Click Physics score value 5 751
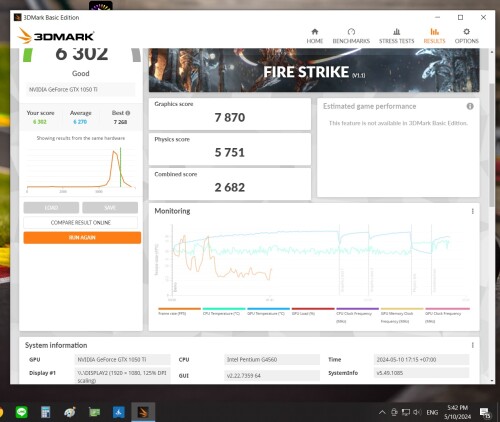The width and height of the screenshot is (500, 422). tap(230, 153)
